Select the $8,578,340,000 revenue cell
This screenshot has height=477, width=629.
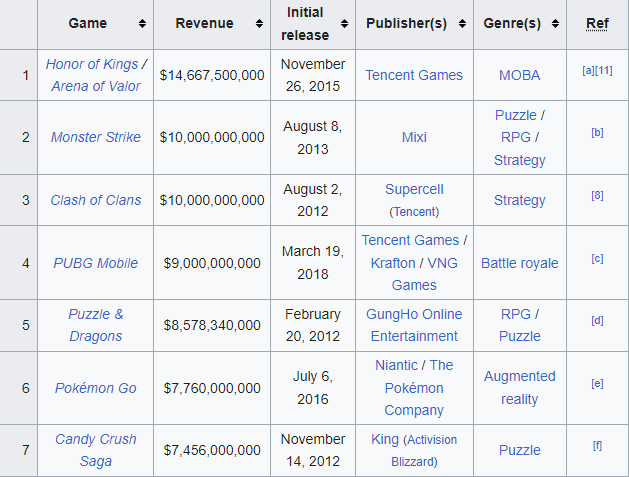pyautogui.click(x=212, y=325)
